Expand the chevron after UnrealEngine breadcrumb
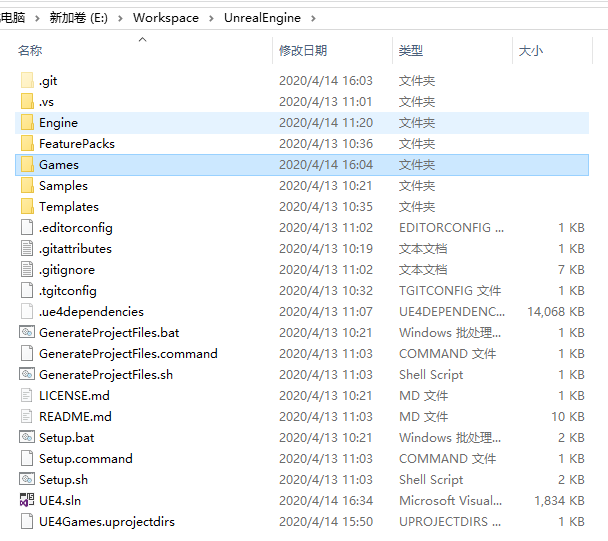 (313, 18)
